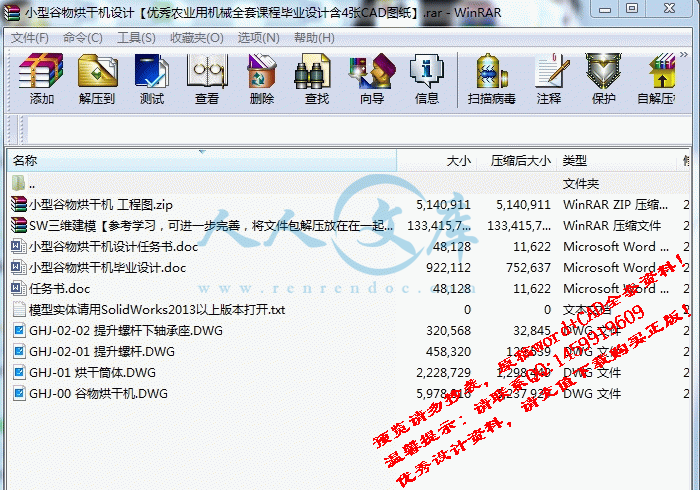The width and height of the screenshot is (700, 490).
Task: Open the 收藏夹(O) menu
Action: click(196, 38)
